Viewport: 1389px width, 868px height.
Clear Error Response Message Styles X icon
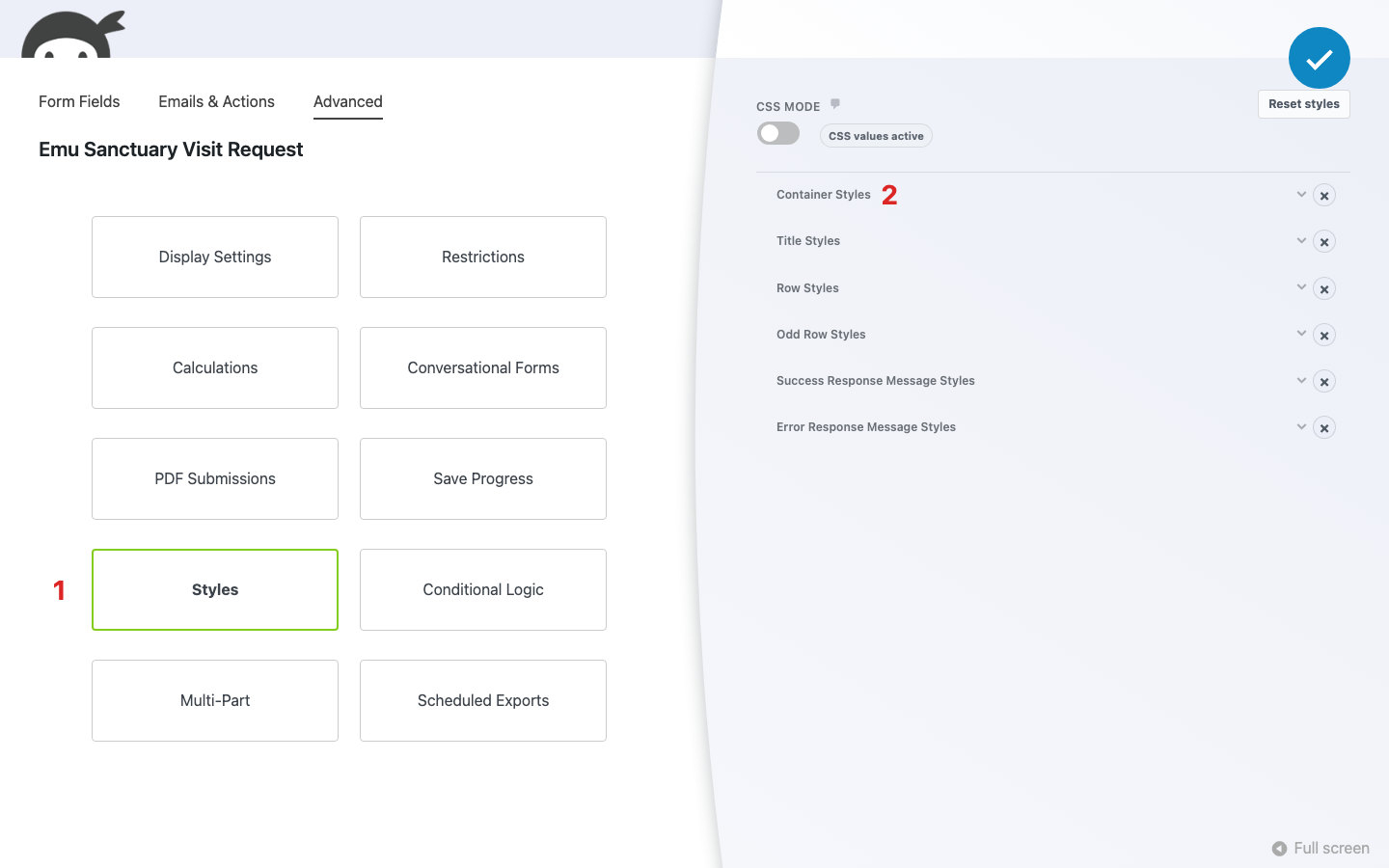coord(1324,428)
